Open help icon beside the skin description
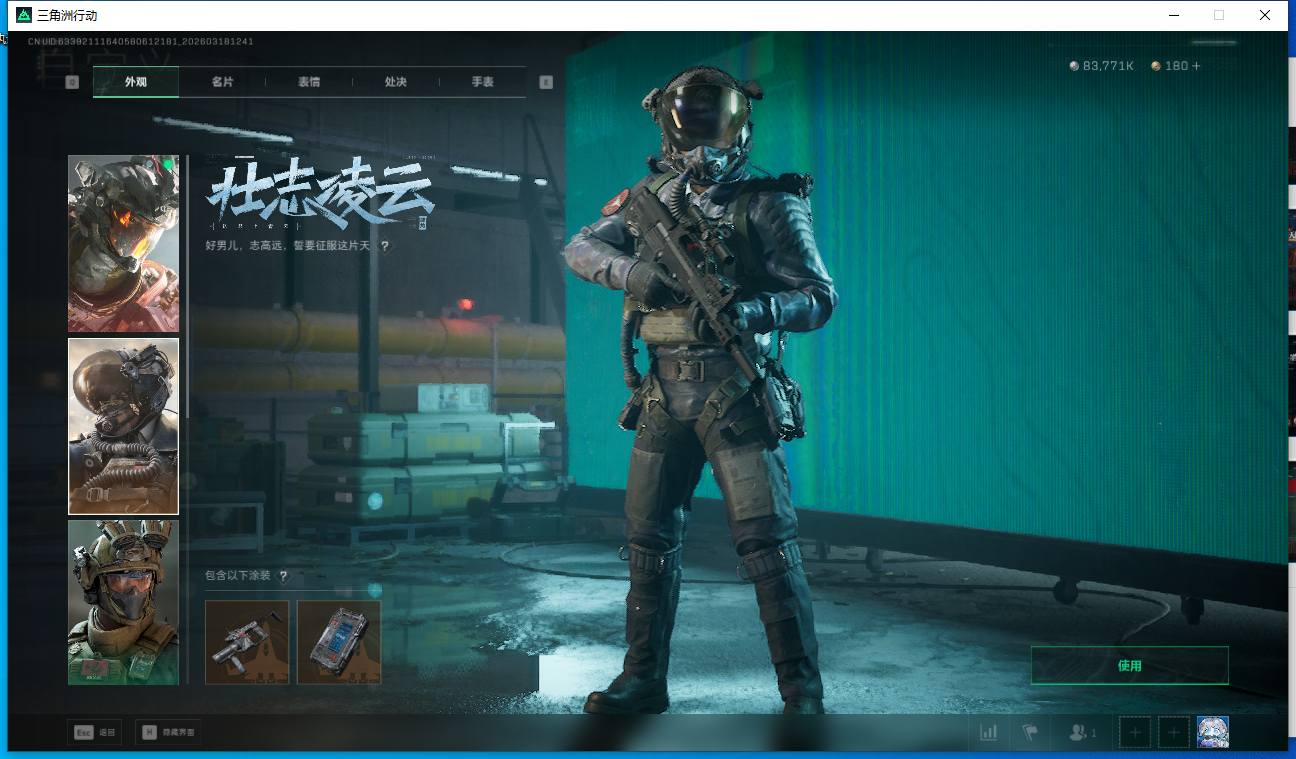This screenshot has height=759, width=1296. [x=384, y=246]
